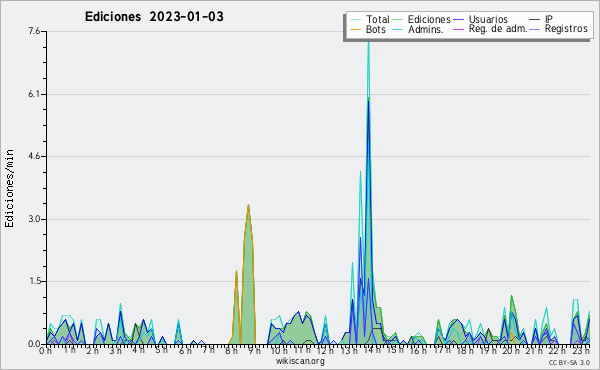Select the 'Bots' legend entry
The width and height of the screenshot is (600, 370).
pos(376,29)
